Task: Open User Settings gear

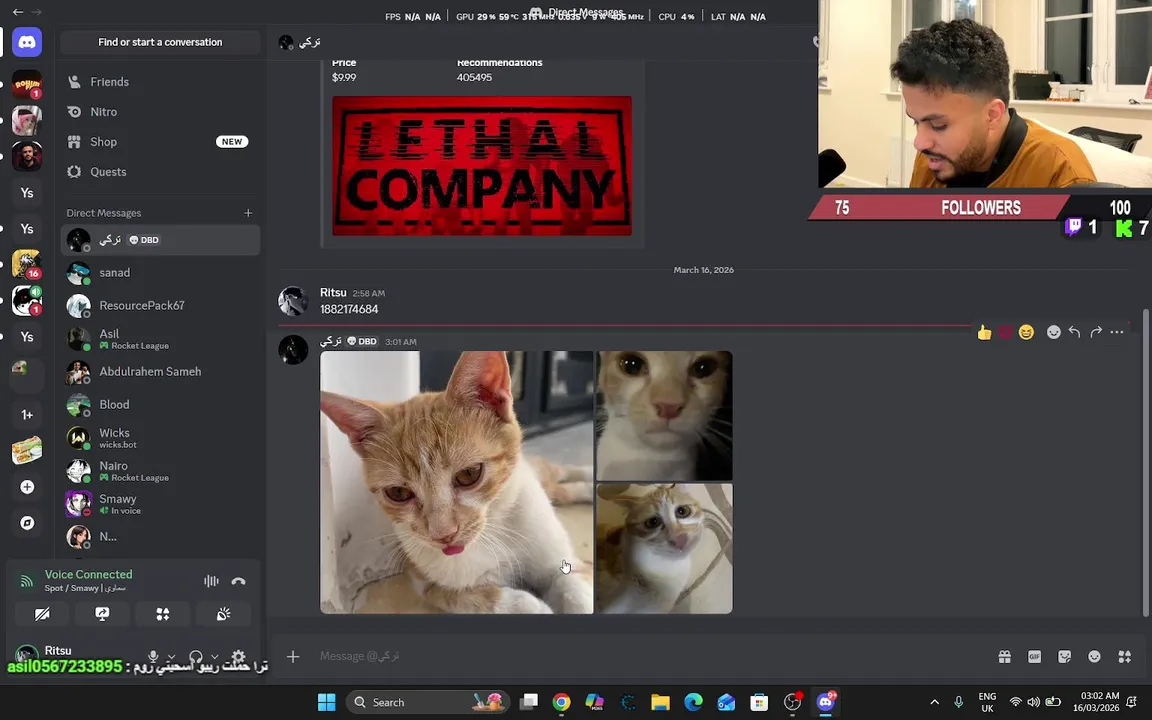Action: tap(239, 656)
